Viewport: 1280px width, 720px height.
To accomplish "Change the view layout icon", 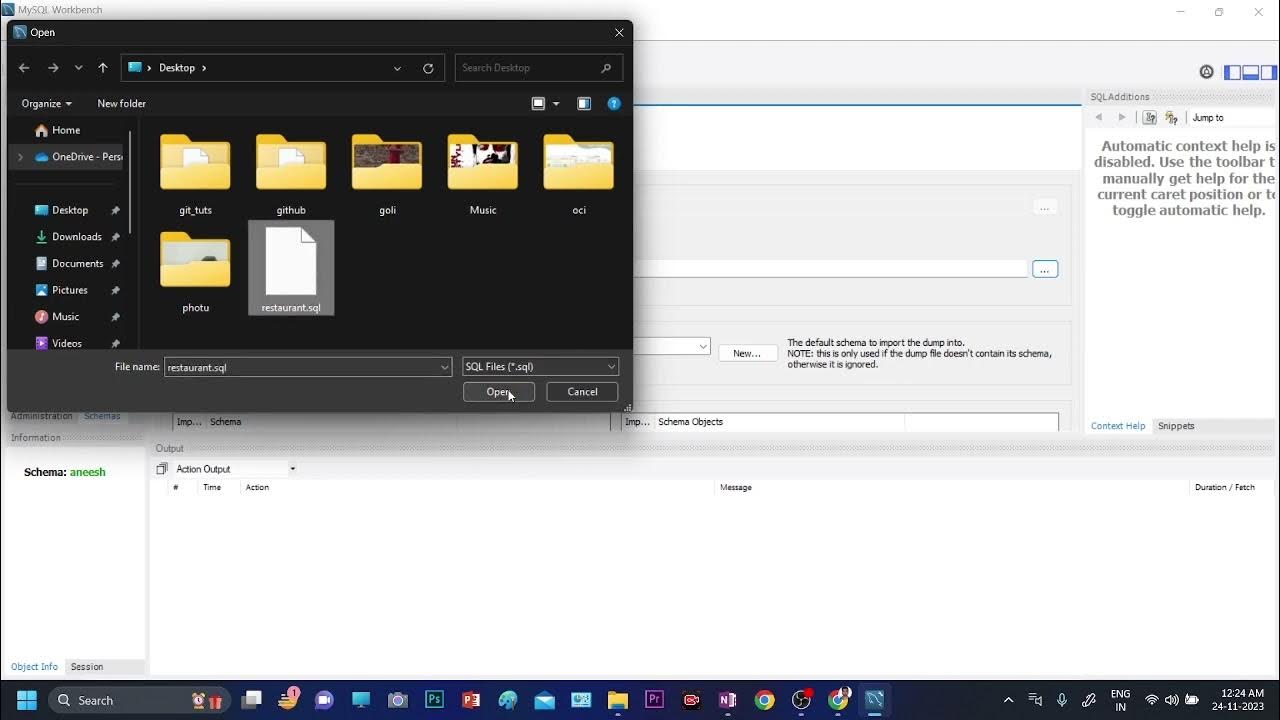I will tap(538, 103).
